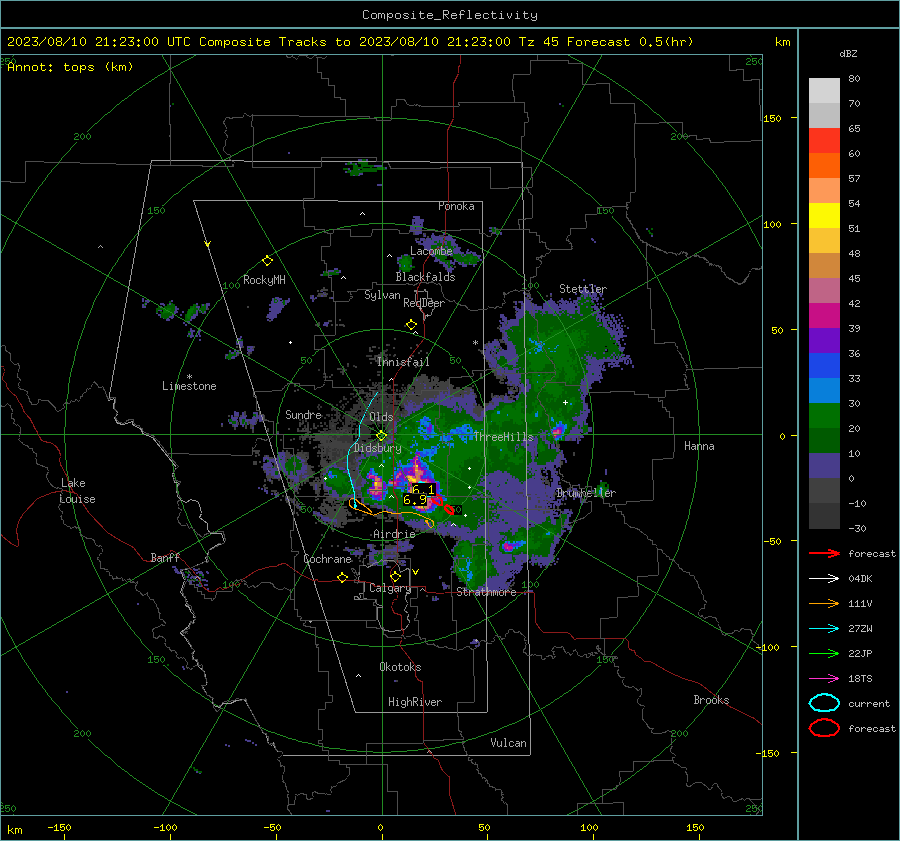This screenshot has width=900, height=841.
Task: Click the Didsbury town label
Action: point(378,448)
